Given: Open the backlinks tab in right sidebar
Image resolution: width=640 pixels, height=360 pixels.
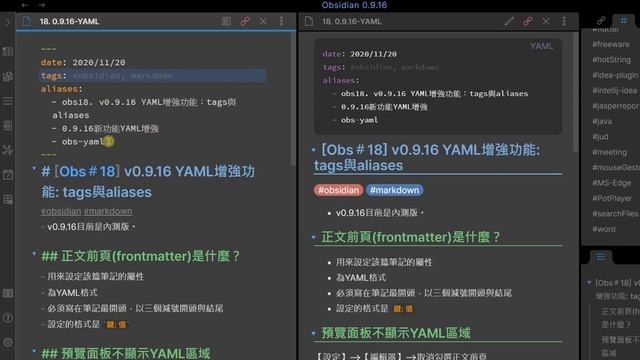Looking at the screenshot, I should coord(601,20).
